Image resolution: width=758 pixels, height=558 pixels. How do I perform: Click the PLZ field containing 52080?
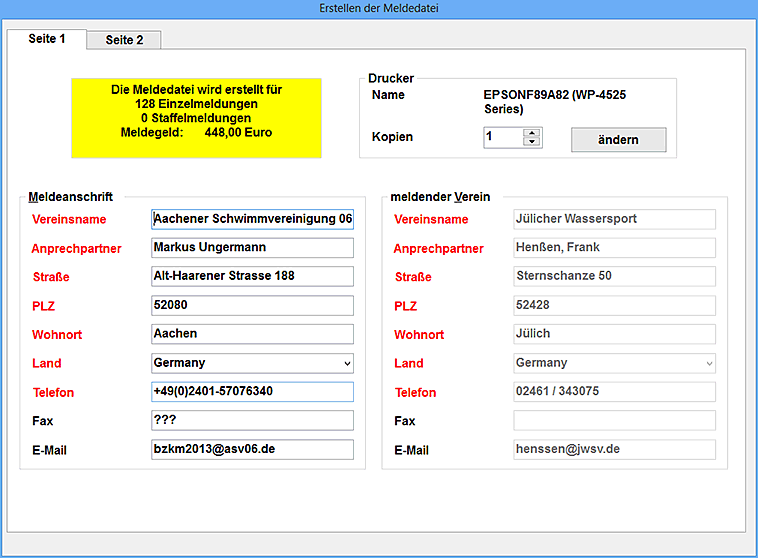click(x=252, y=305)
